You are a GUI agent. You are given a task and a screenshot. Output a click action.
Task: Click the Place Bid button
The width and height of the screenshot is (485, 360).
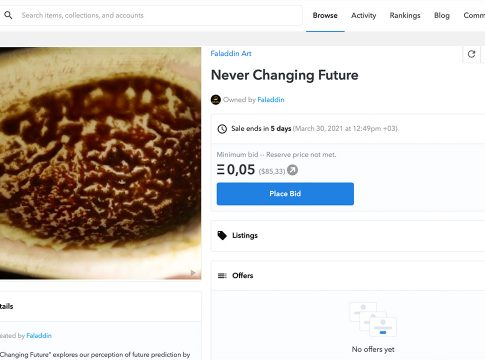click(285, 194)
